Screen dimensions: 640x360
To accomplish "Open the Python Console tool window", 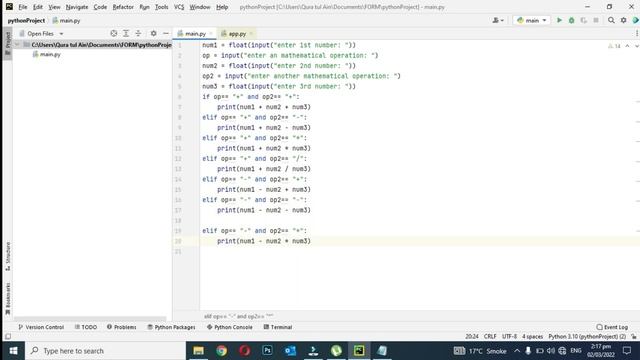I will pyautogui.click(x=229, y=327).
